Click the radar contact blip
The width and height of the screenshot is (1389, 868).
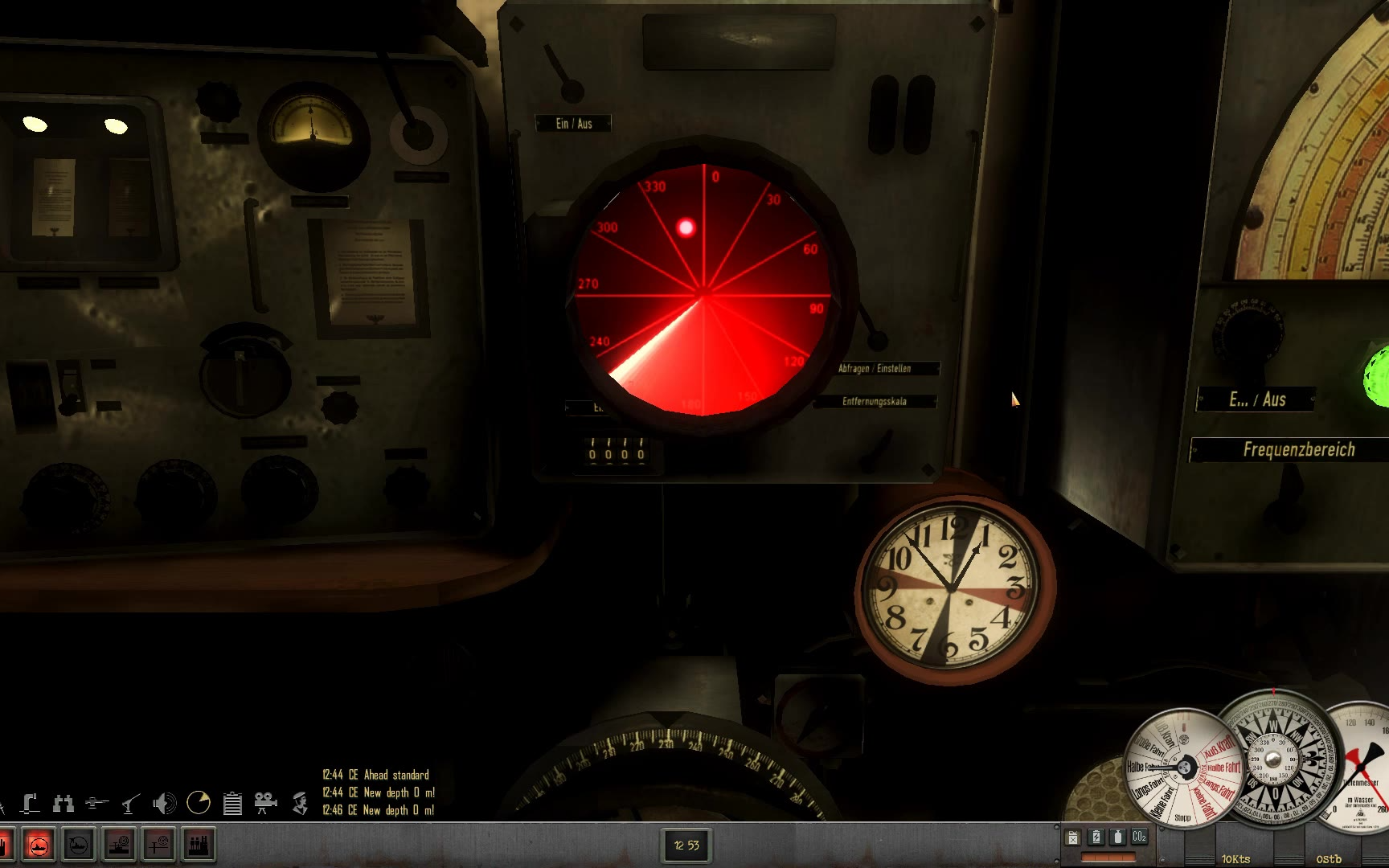click(686, 227)
